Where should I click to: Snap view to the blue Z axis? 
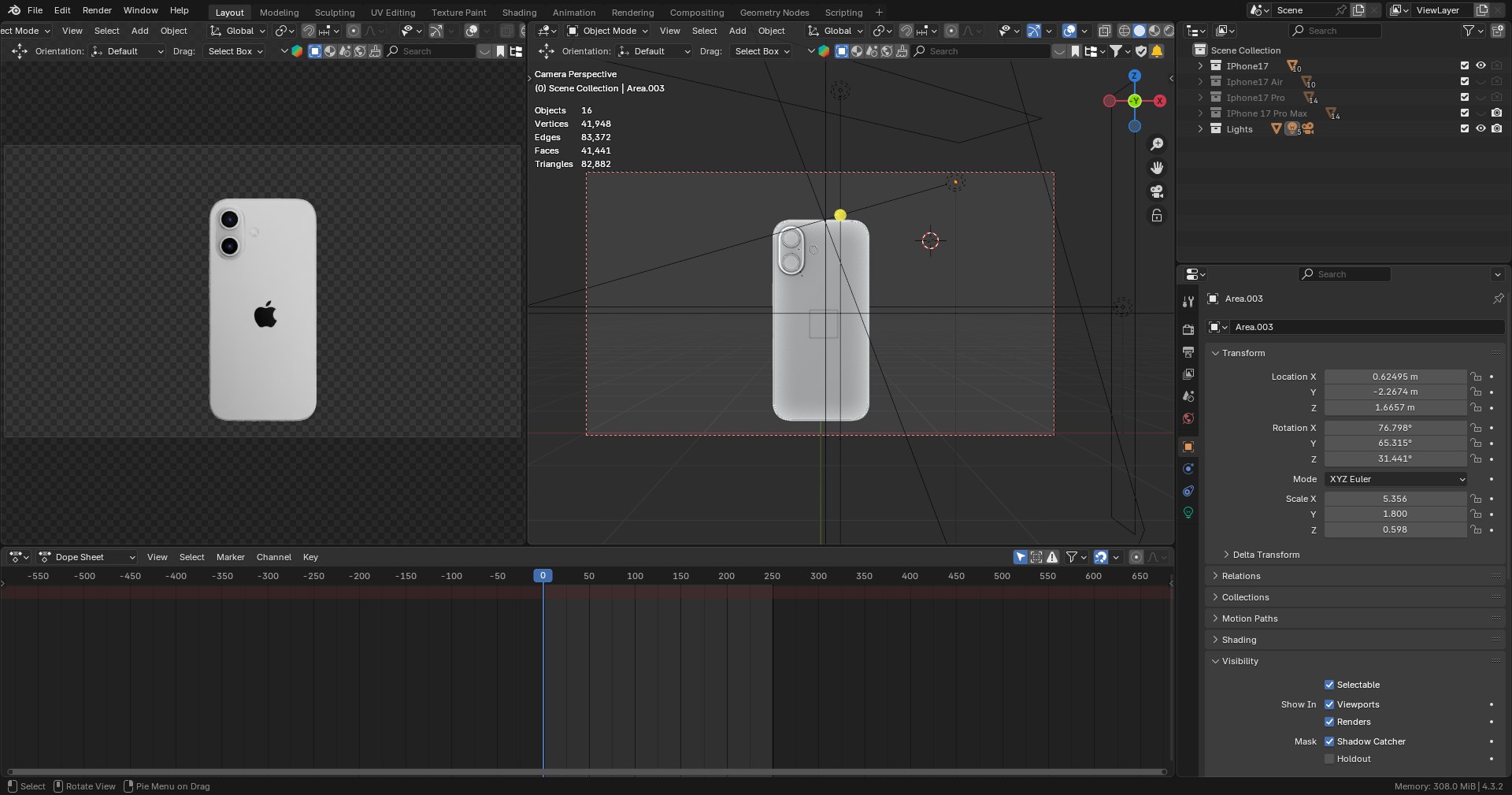1134,76
